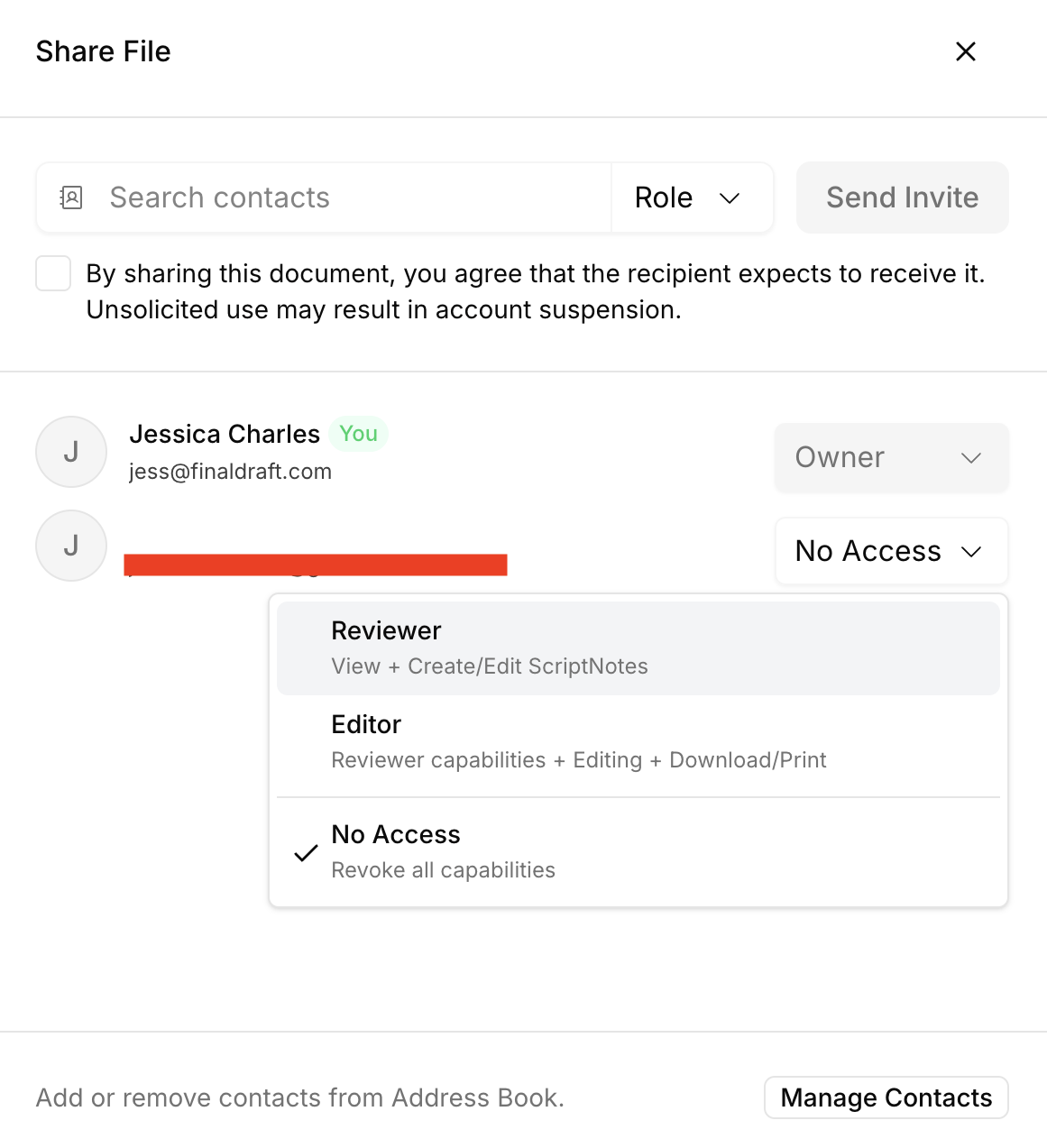Click the chevron on the No Access dropdown

point(971,552)
